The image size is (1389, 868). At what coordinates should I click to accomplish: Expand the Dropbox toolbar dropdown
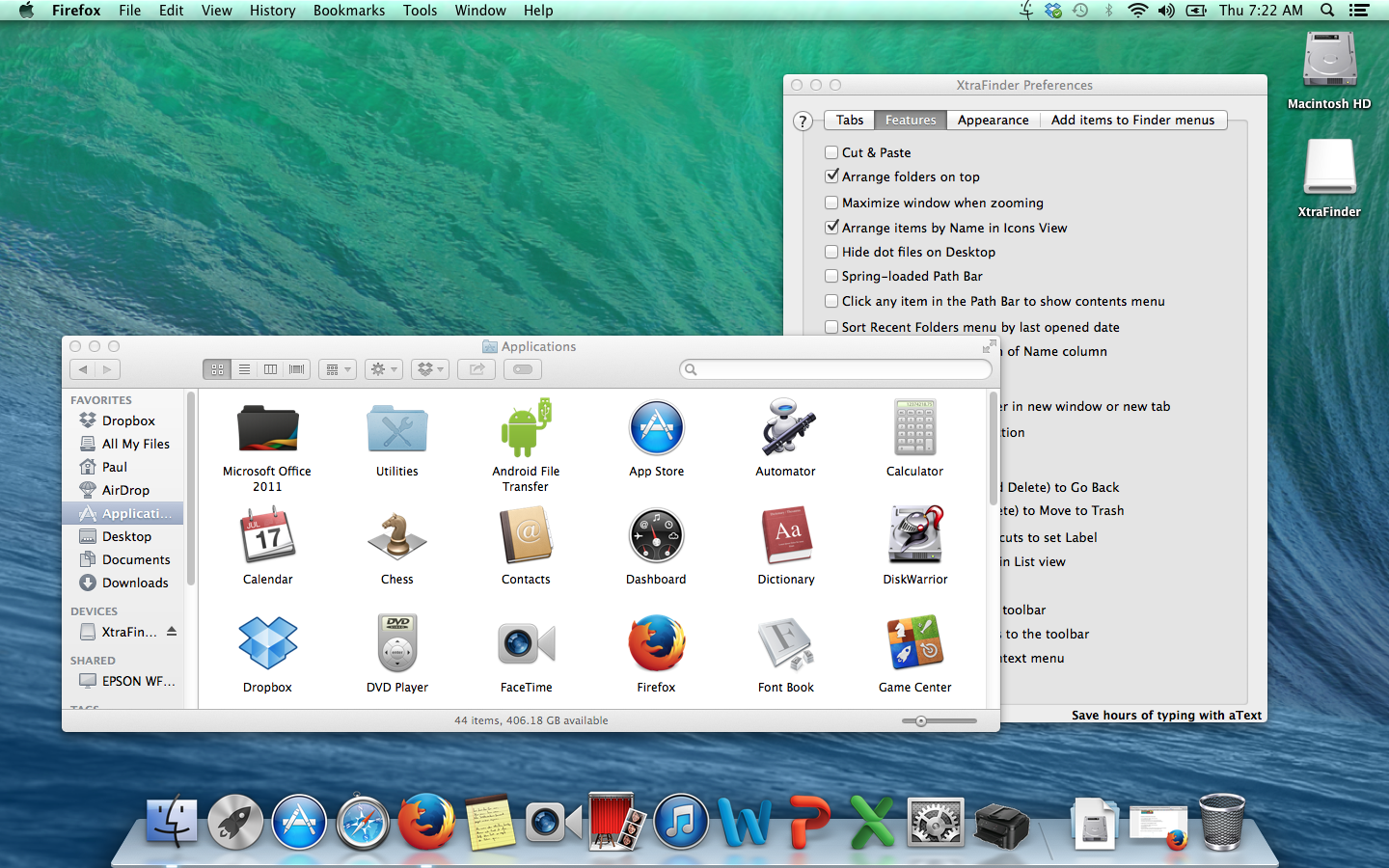430,369
